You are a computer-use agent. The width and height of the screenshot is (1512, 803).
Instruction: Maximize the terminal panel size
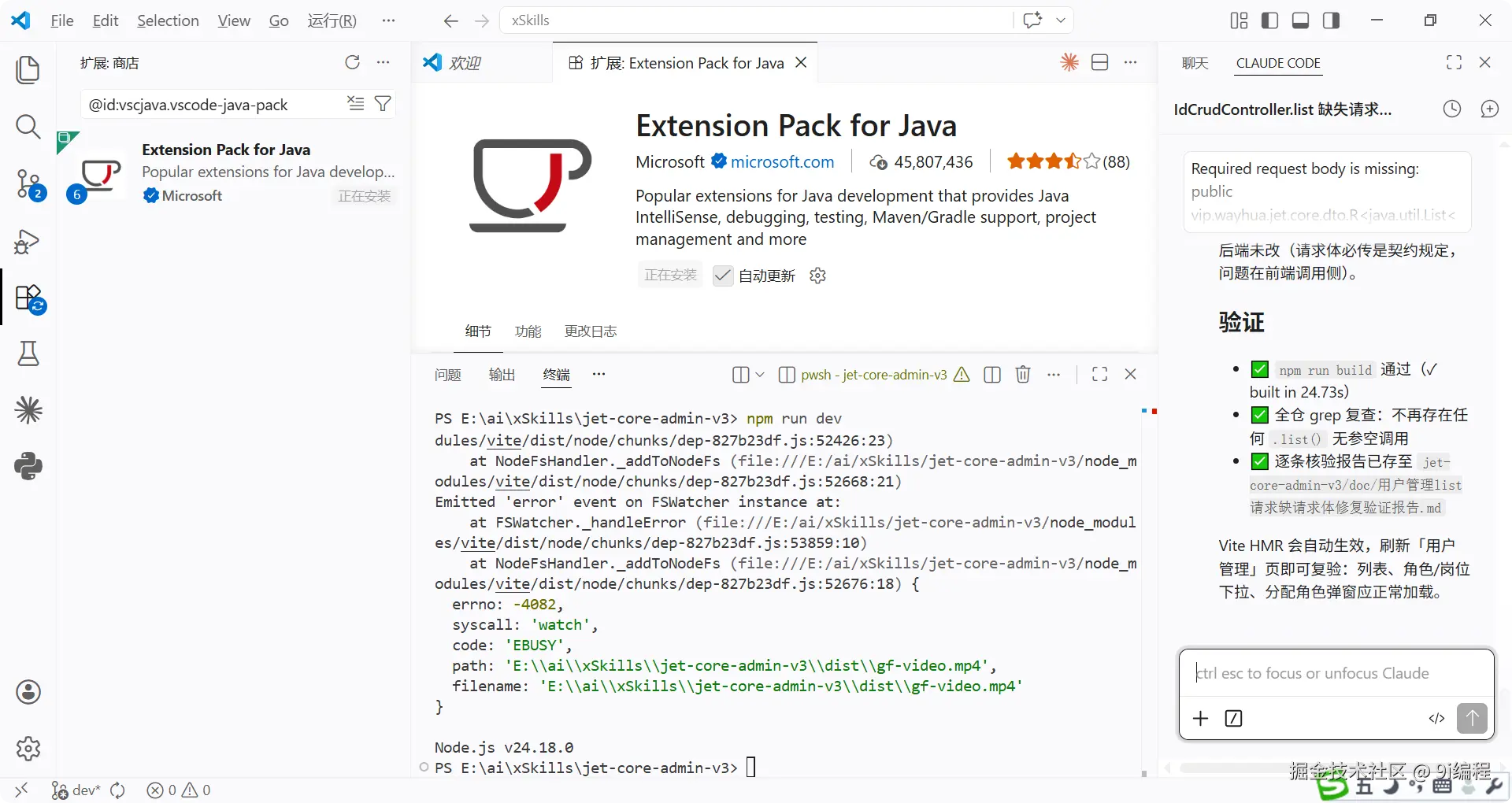tap(1100, 375)
